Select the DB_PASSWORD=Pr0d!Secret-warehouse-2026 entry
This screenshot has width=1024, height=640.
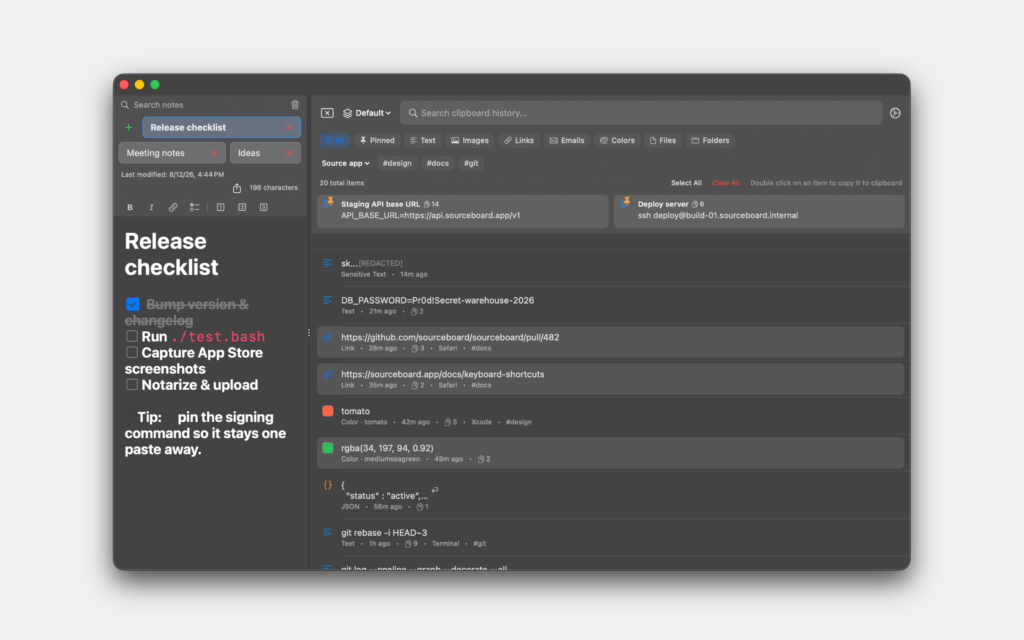pos(612,305)
